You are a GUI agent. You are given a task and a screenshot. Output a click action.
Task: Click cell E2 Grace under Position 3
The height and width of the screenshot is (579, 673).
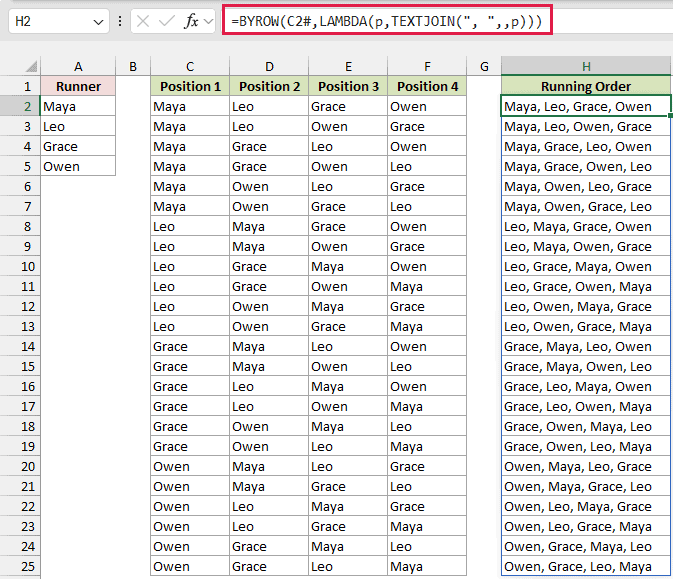348,106
